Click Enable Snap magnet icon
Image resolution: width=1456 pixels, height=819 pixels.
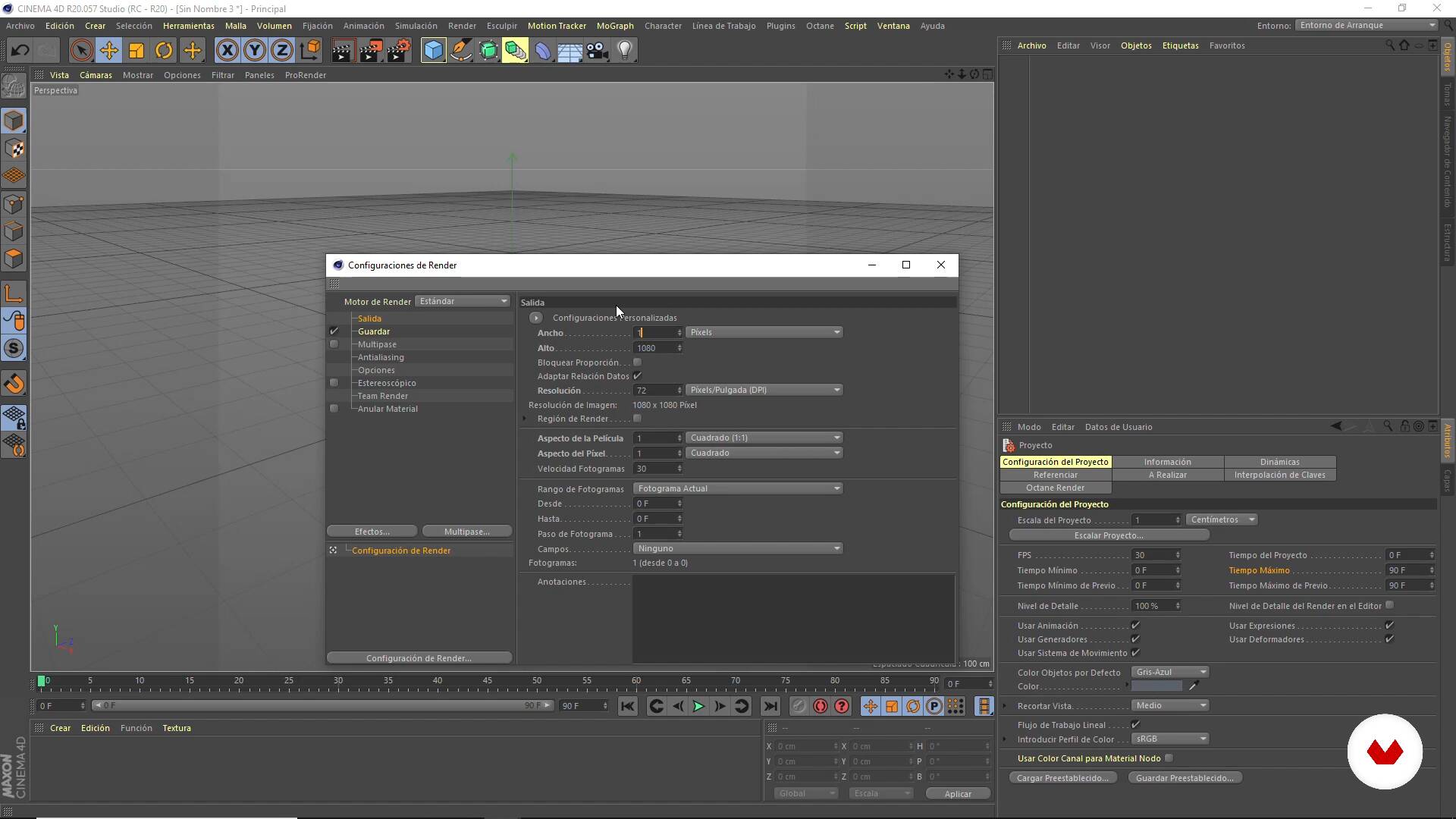(14, 384)
